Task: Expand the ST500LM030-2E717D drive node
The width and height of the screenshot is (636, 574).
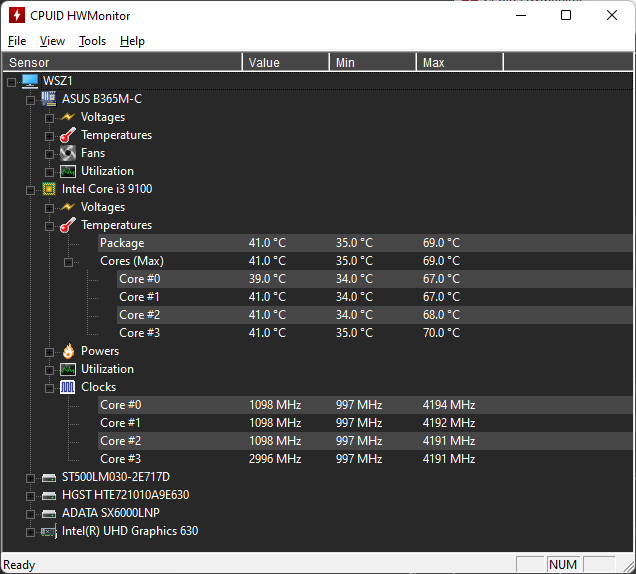Action: coord(30,479)
